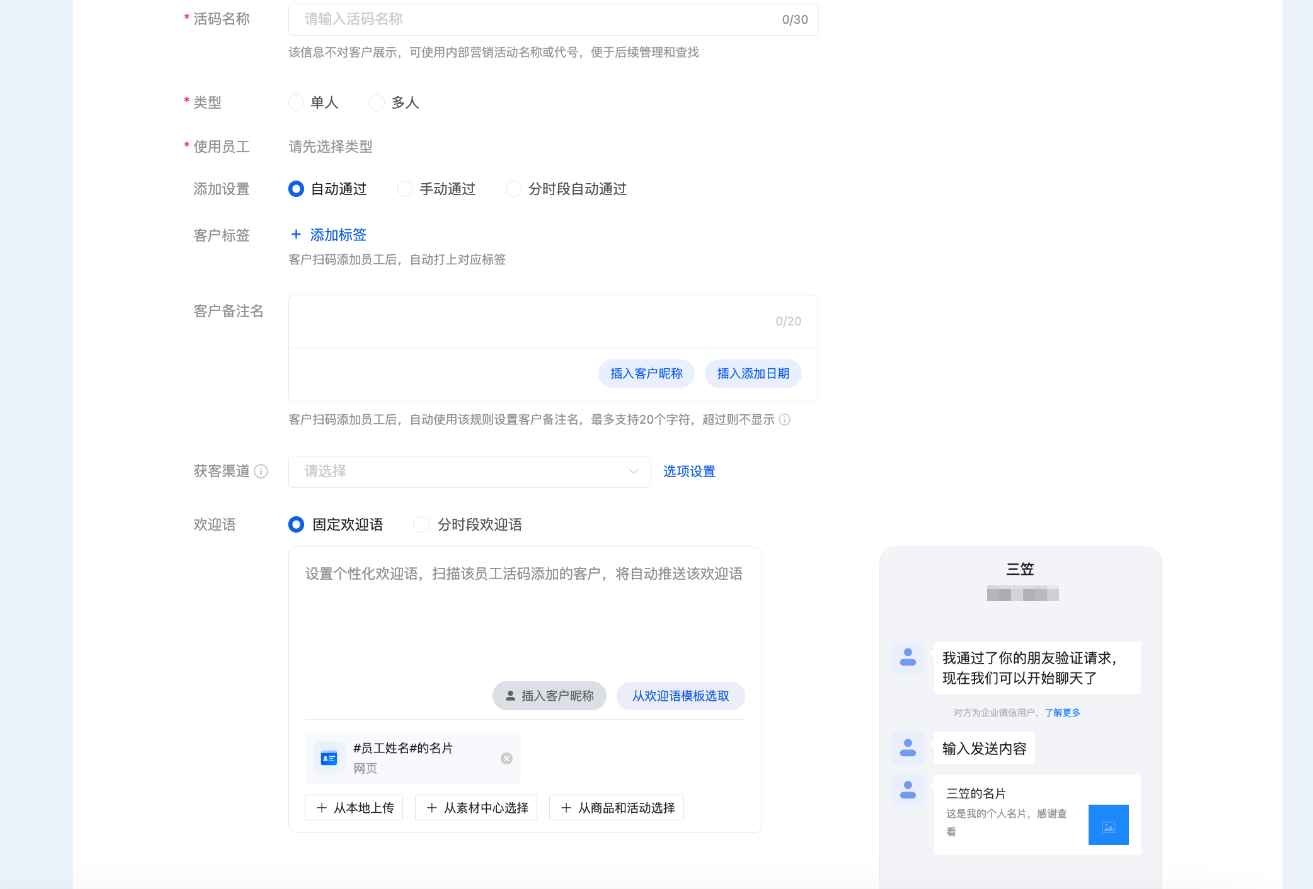1313x889 pixels.
Task: Focus the 活码名称 input field
Action: [x=553, y=19]
